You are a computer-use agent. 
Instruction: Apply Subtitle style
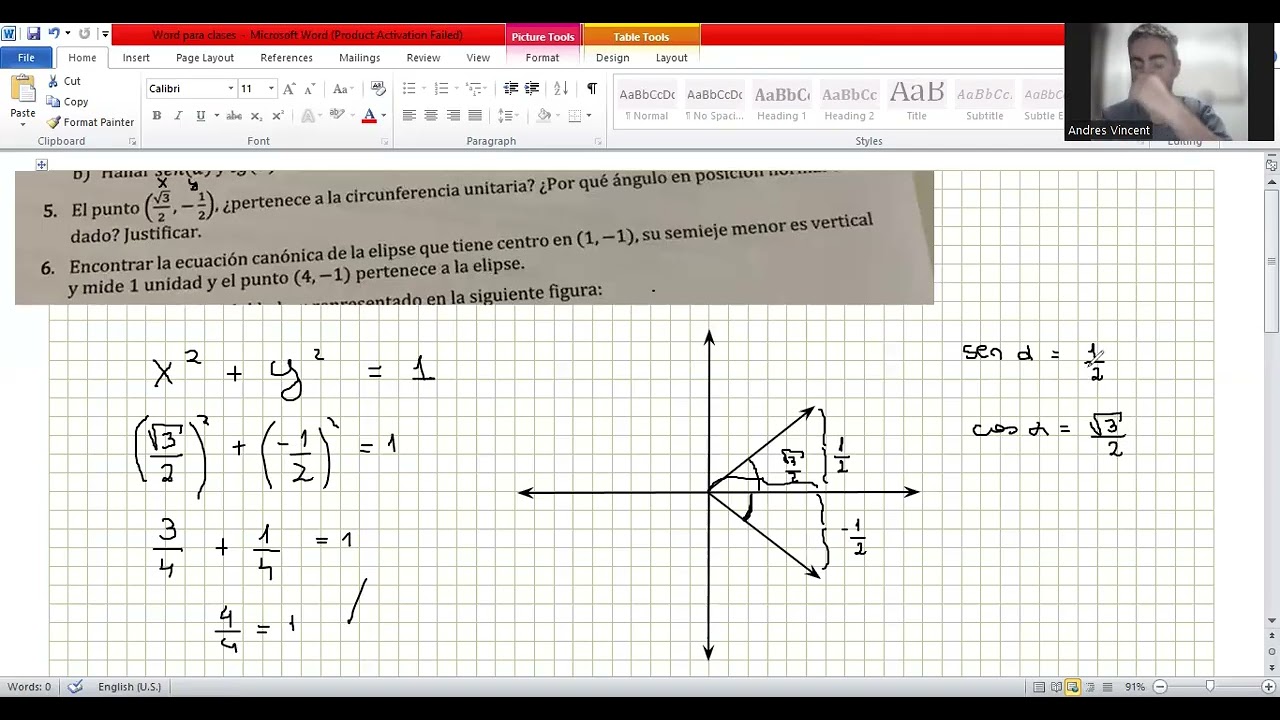click(984, 103)
